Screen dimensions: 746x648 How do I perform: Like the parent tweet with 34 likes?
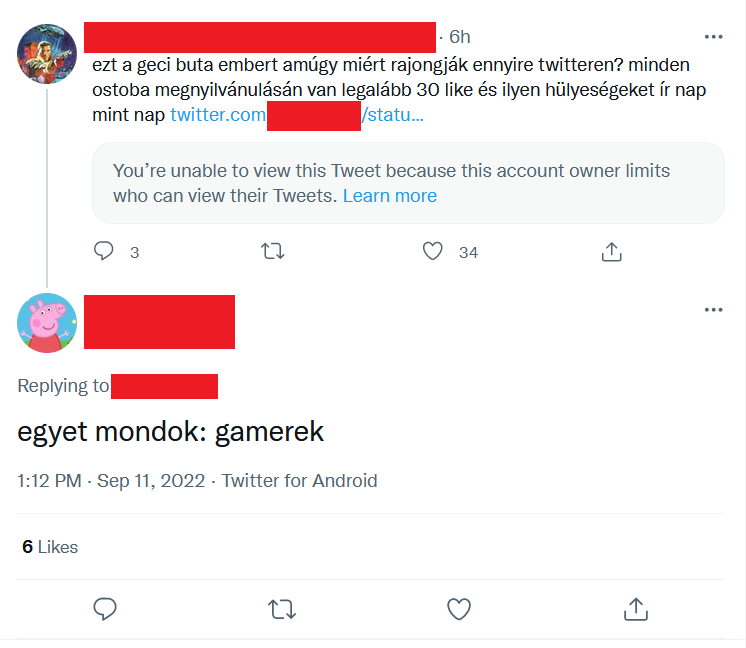(x=432, y=252)
